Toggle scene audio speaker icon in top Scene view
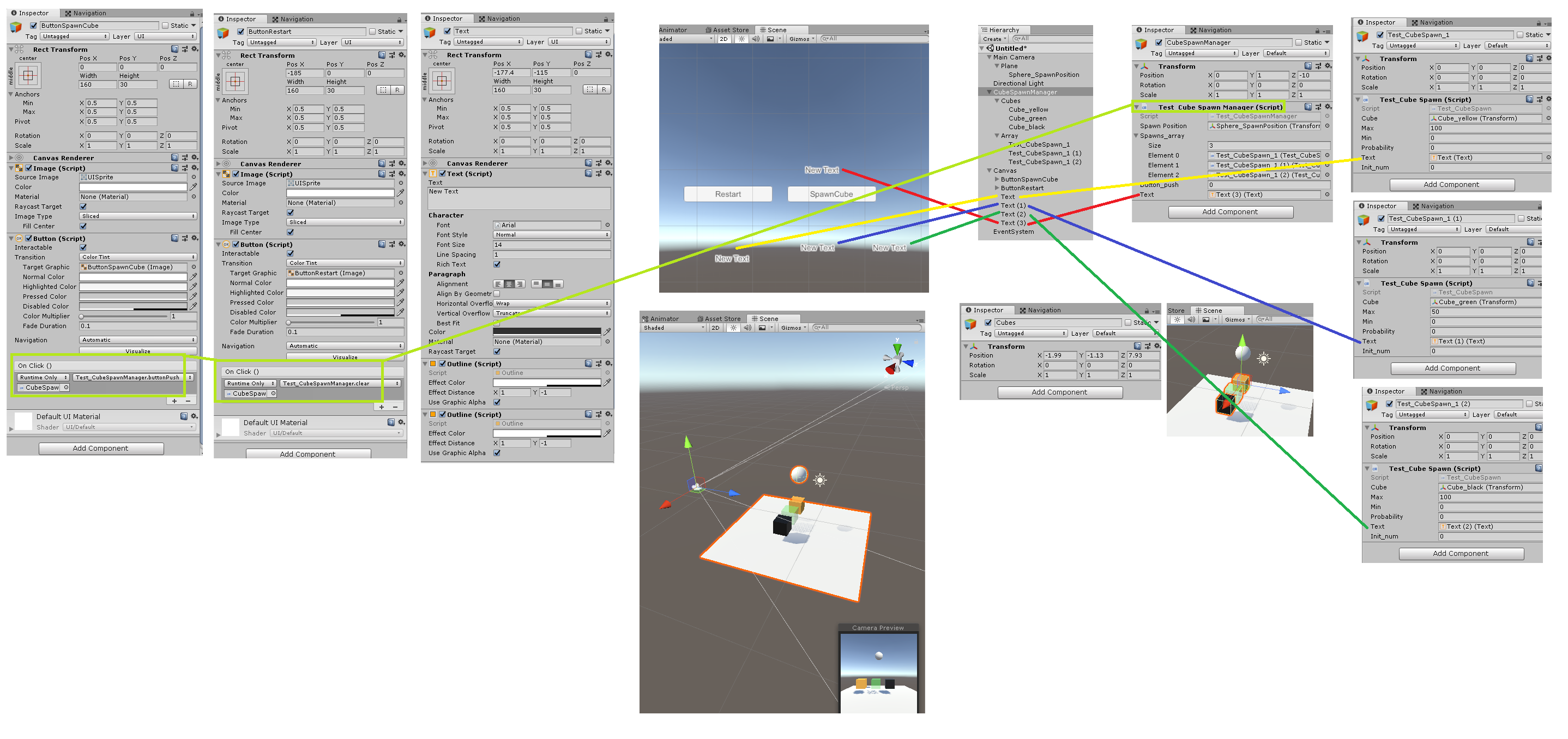The height and width of the screenshot is (739, 1568). (x=756, y=39)
